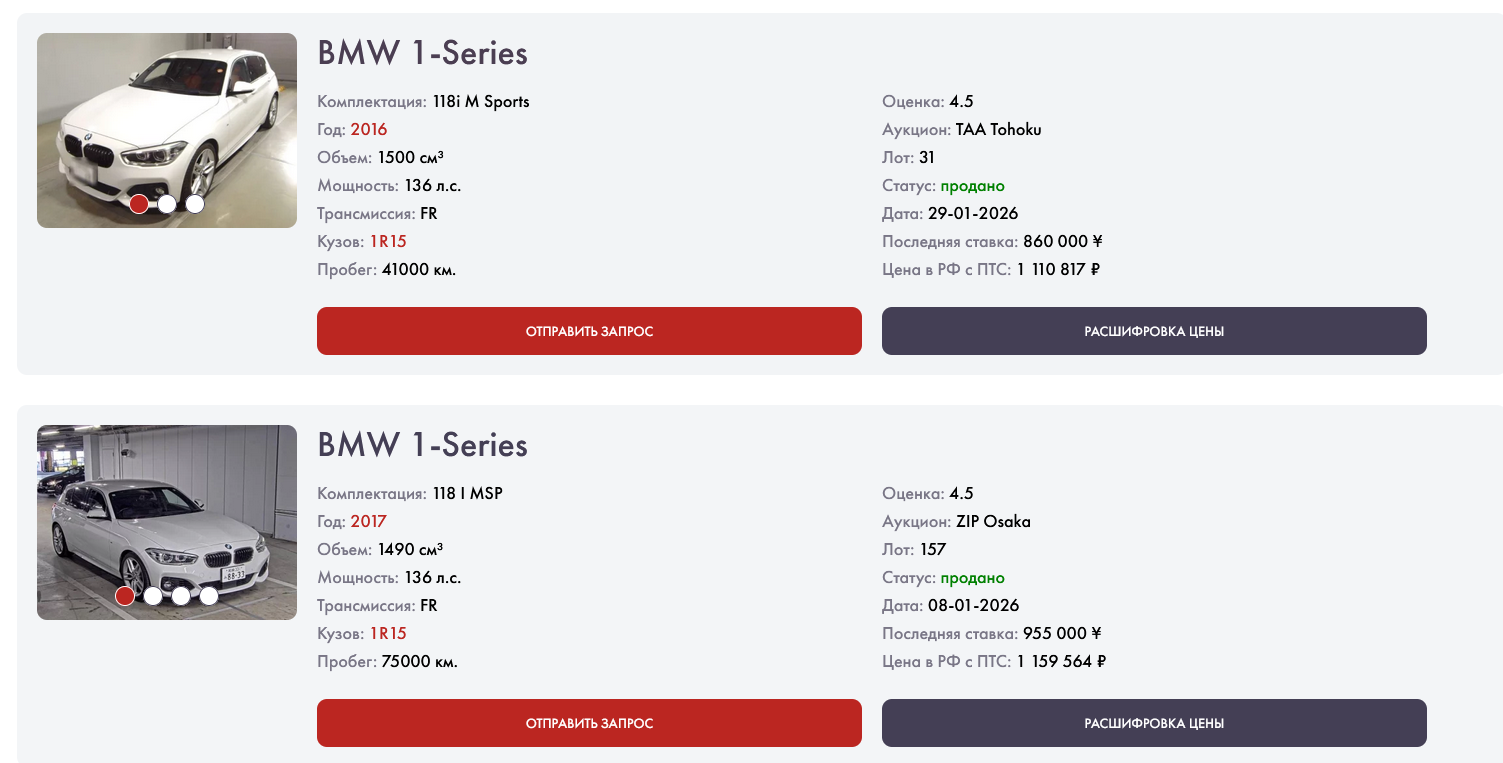Click the 2016 year link
The height and width of the screenshot is (763, 1503).
click(x=368, y=129)
